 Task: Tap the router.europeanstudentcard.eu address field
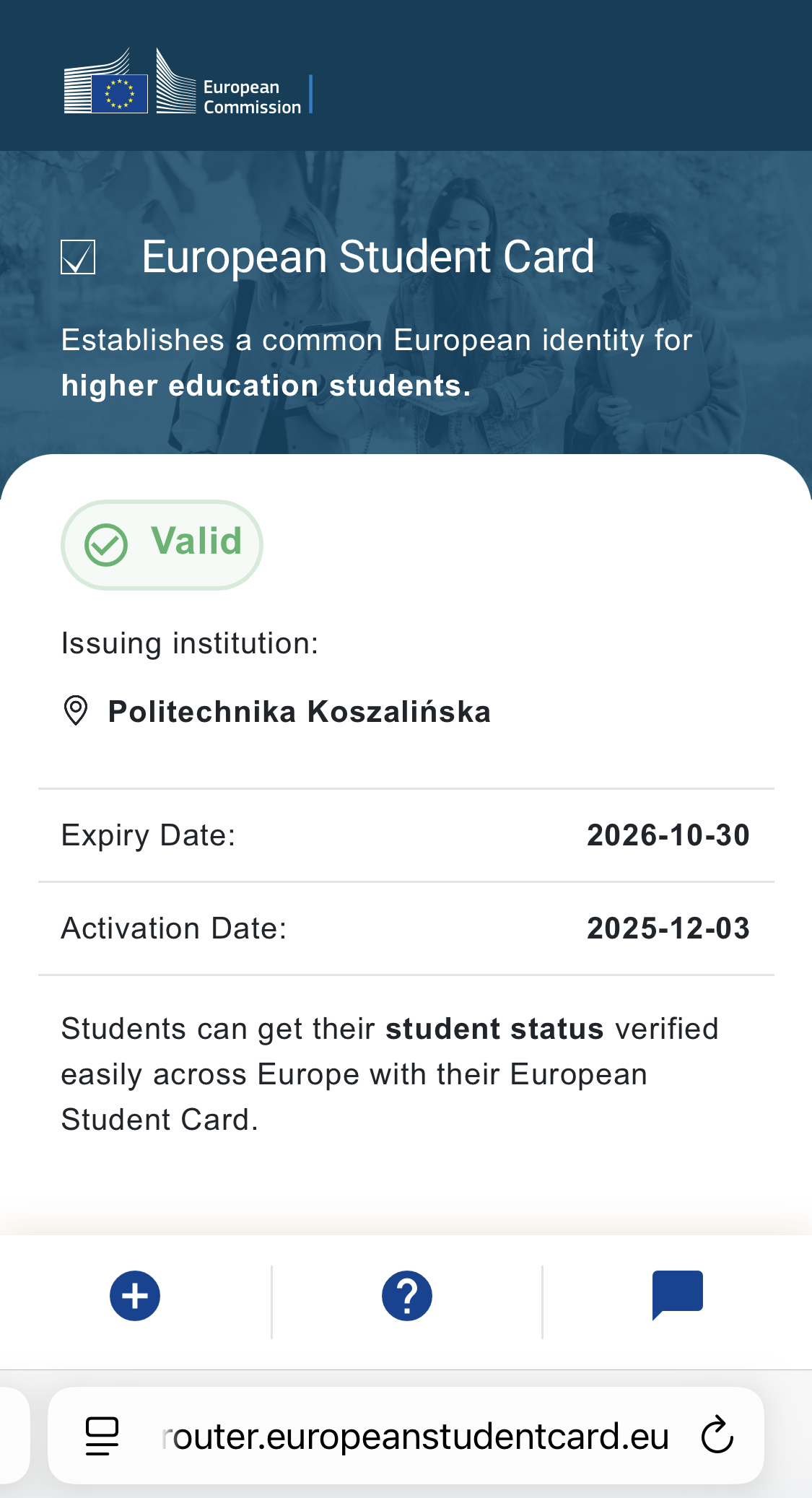click(415, 1437)
